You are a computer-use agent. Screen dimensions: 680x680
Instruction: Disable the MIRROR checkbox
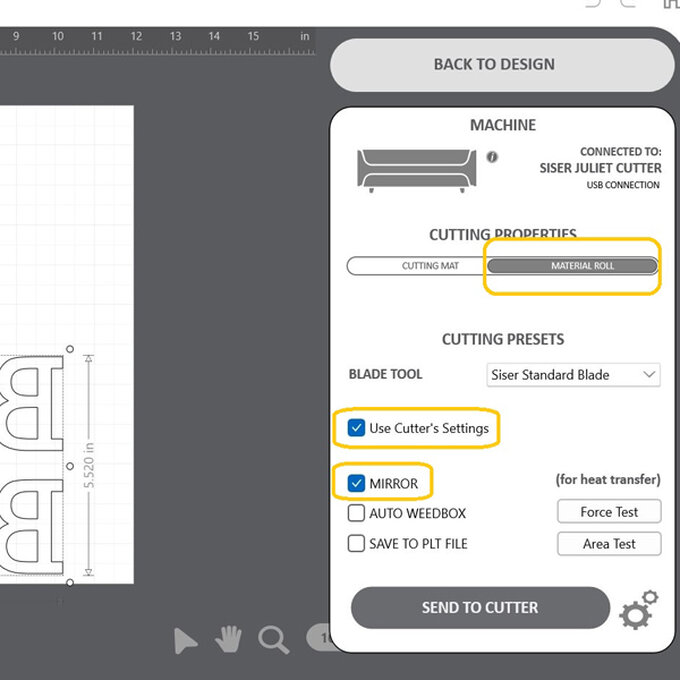[x=357, y=484]
